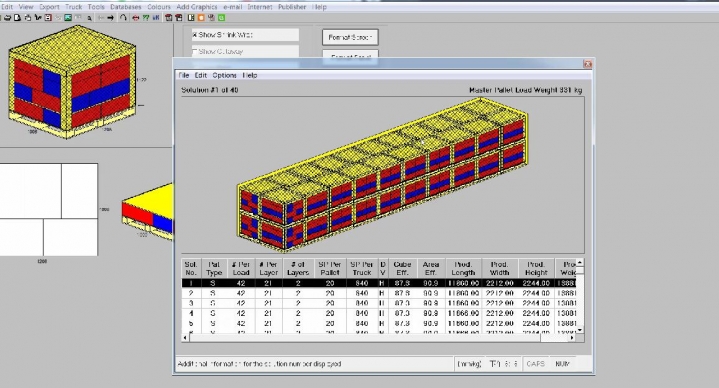This screenshot has width=719, height=388.
Task: Click the curved rotate arrow icon
Action: click(123, 17)
